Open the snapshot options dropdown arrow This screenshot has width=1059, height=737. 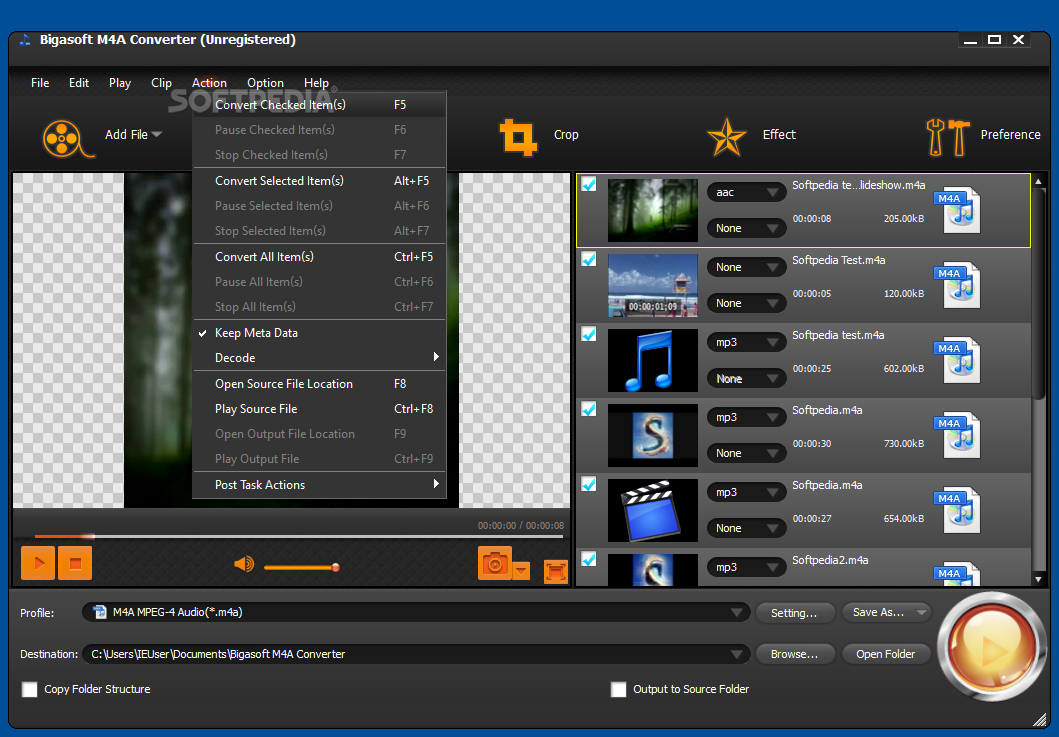tap(521, 571)
